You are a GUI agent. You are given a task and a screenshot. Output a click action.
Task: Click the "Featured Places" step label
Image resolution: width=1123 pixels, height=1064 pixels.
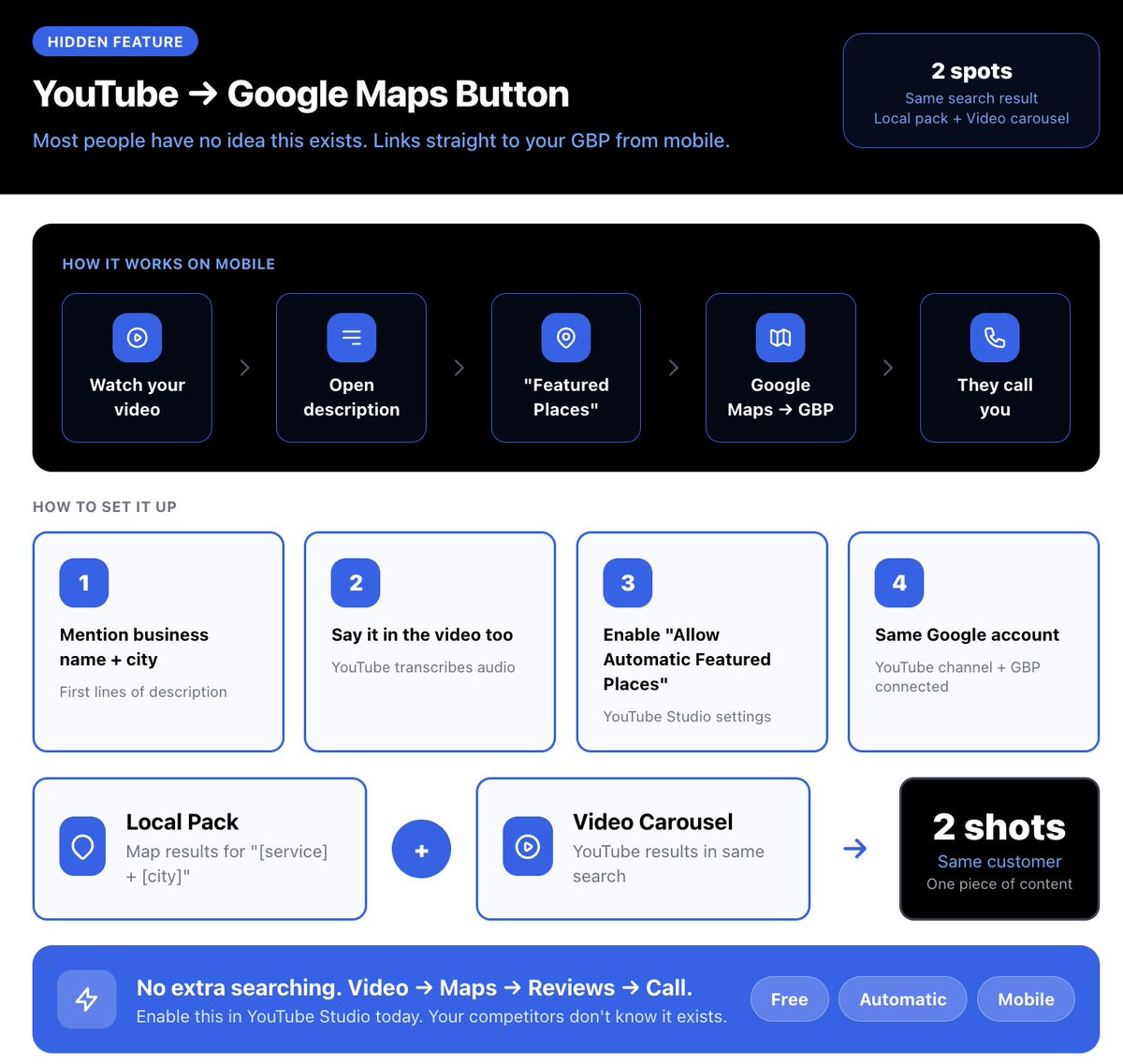[x=566, y=397]
